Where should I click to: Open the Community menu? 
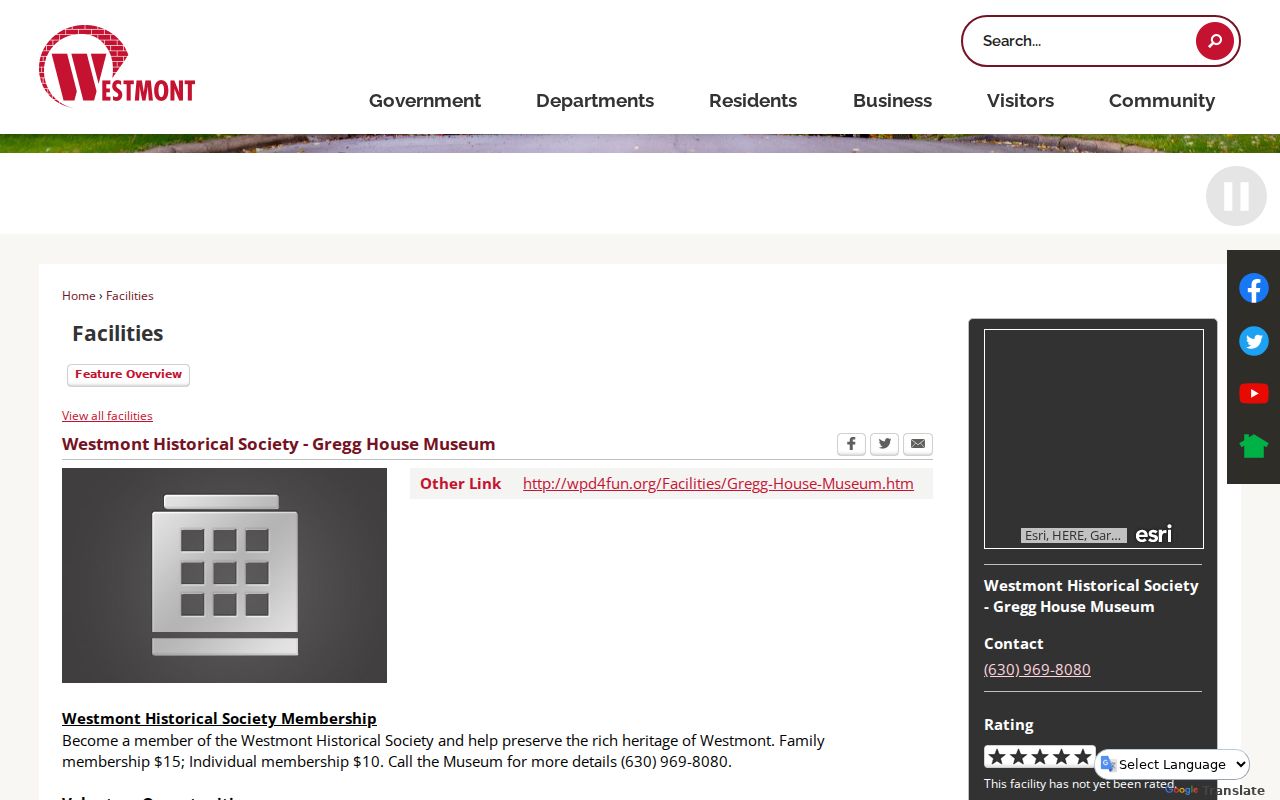pos(1162,101)
